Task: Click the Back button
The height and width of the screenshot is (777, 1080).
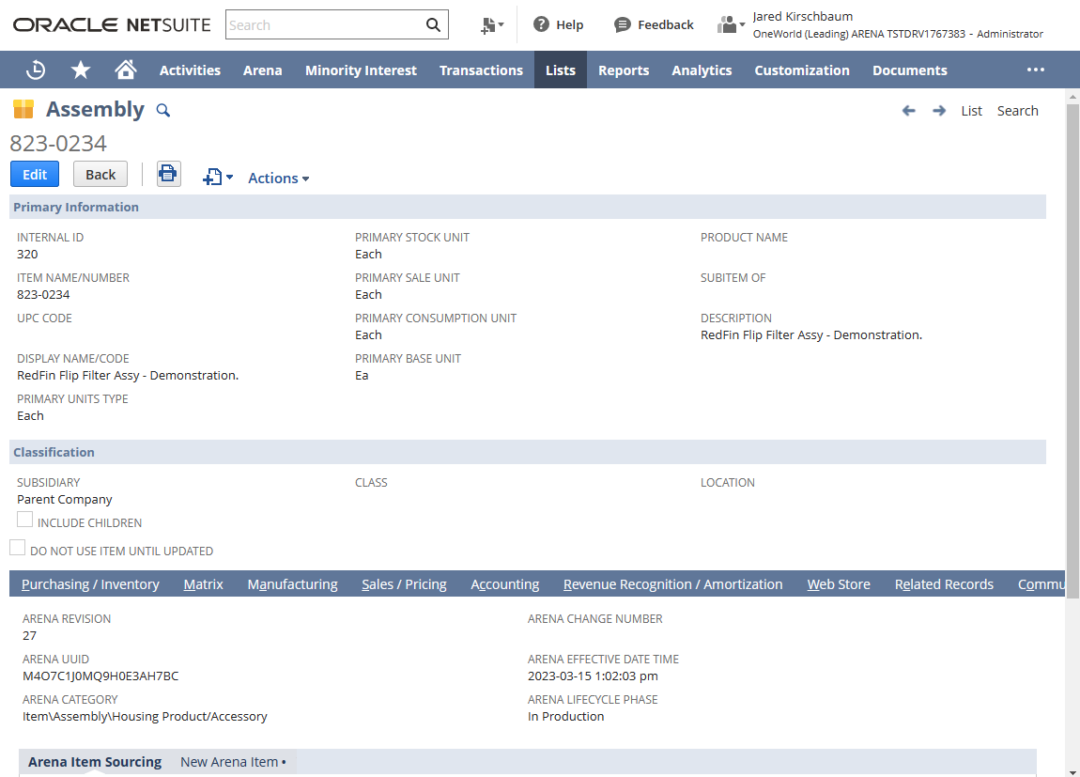Action: 100,173
